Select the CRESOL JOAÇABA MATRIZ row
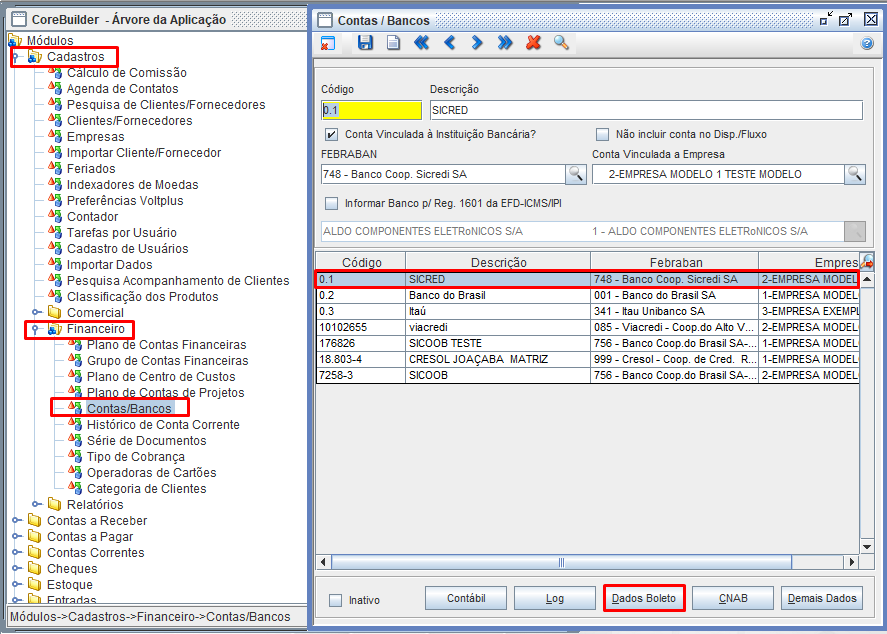The width and height of the screenshot is (887, 634). coord(587,359)
